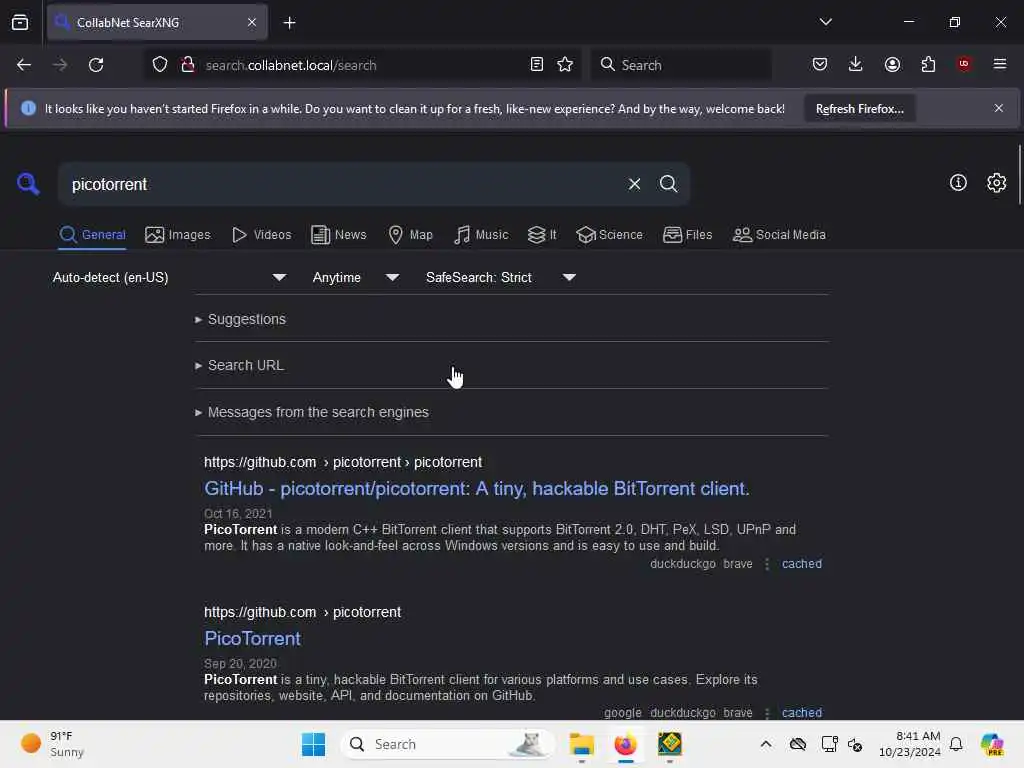
Task: Switch to Images category tab
Action: pyautogui.click(x=178, y=235)
